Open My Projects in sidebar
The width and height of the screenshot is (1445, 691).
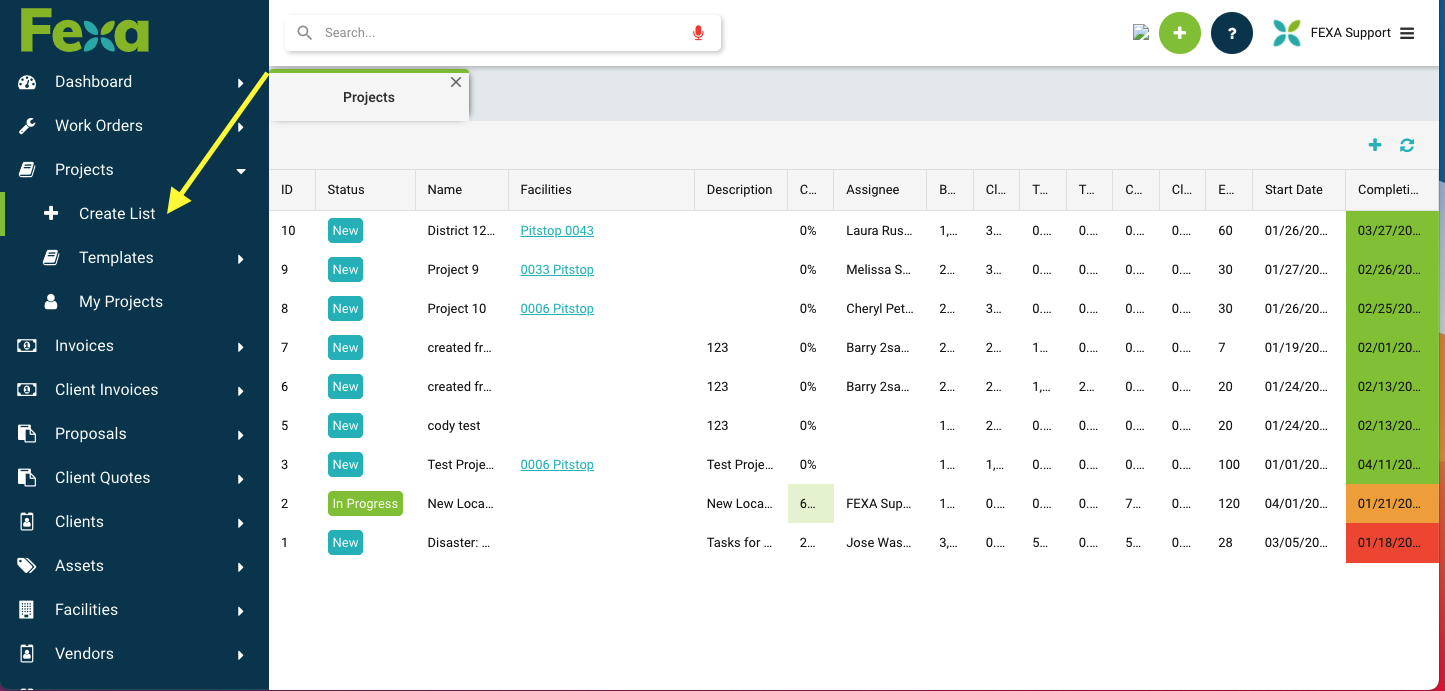[120, 302]
